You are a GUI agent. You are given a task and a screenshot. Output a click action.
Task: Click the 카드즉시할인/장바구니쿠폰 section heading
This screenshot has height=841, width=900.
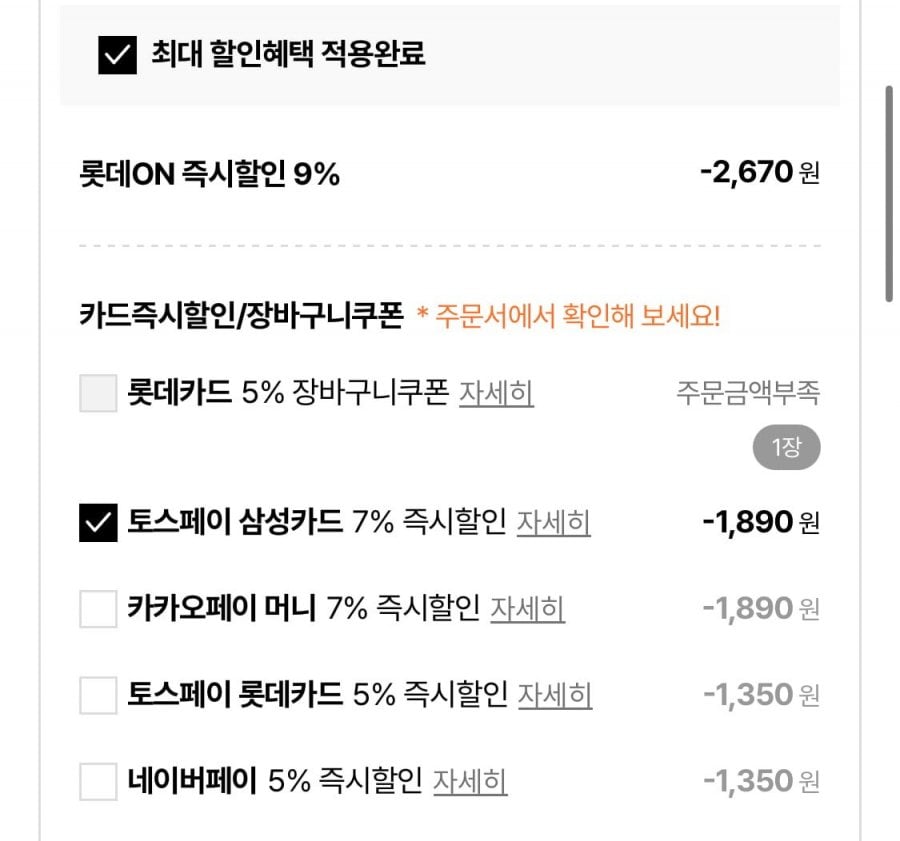point(241,316)
